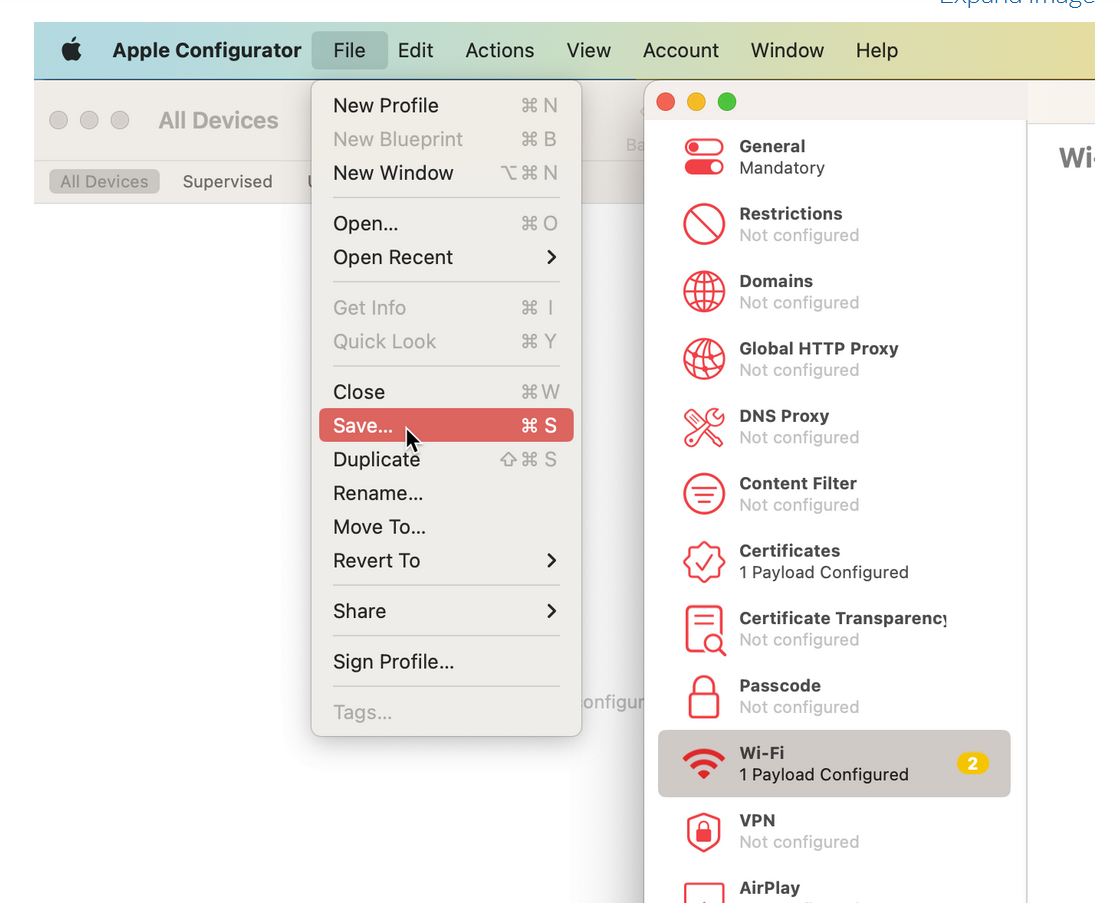Switch to the All Devices tab
Viewport: 1120px width, 921px height.
104,181
